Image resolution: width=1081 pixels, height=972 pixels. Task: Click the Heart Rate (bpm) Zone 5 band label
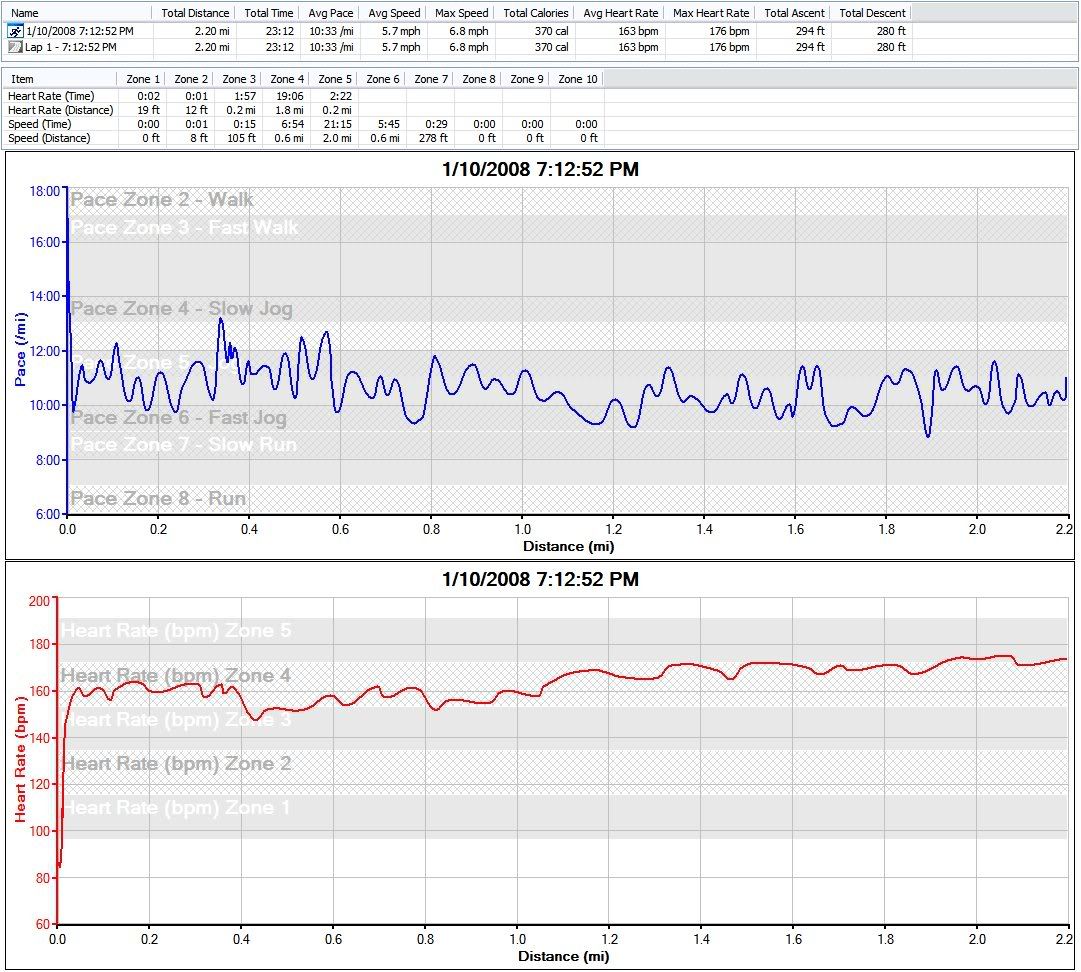click(176, 631)
